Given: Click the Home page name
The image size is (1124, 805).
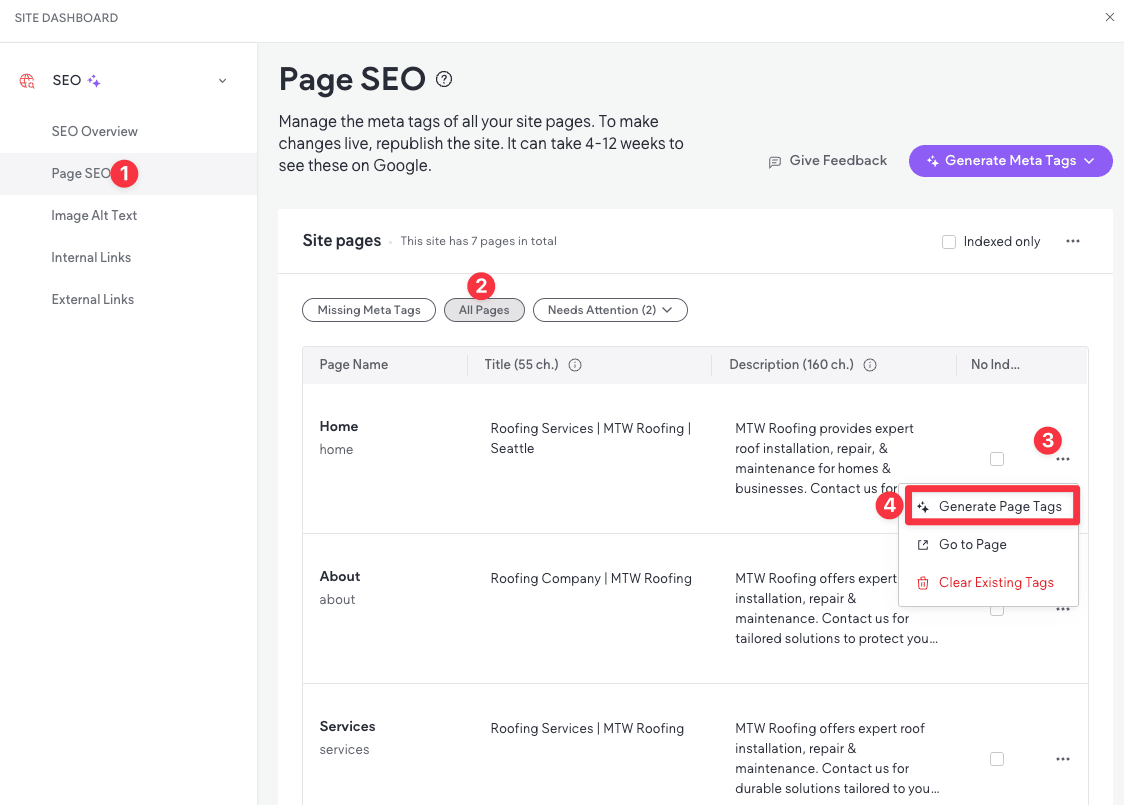Looking at the screenshot, I should click(x=338, y=427).
